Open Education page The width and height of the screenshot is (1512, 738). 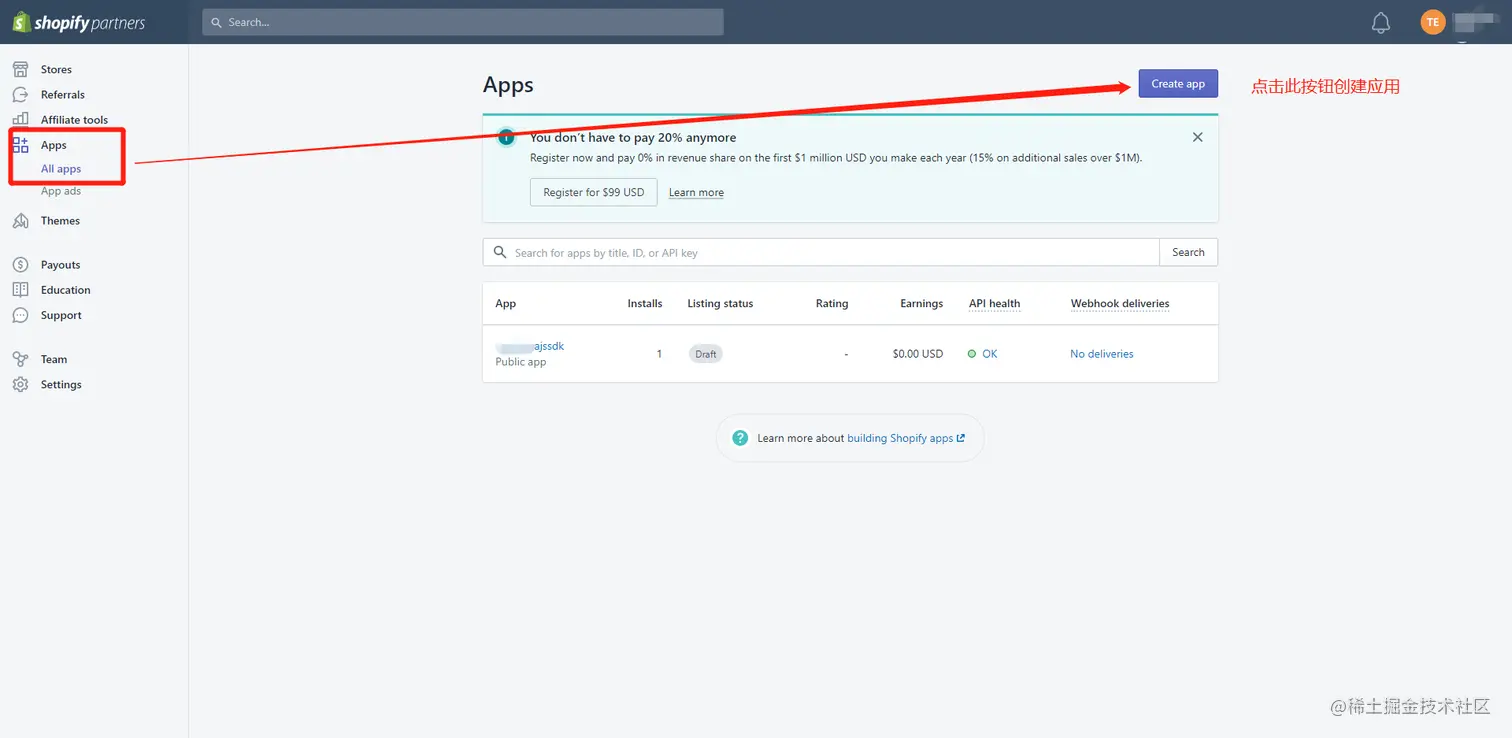(66, 290)
